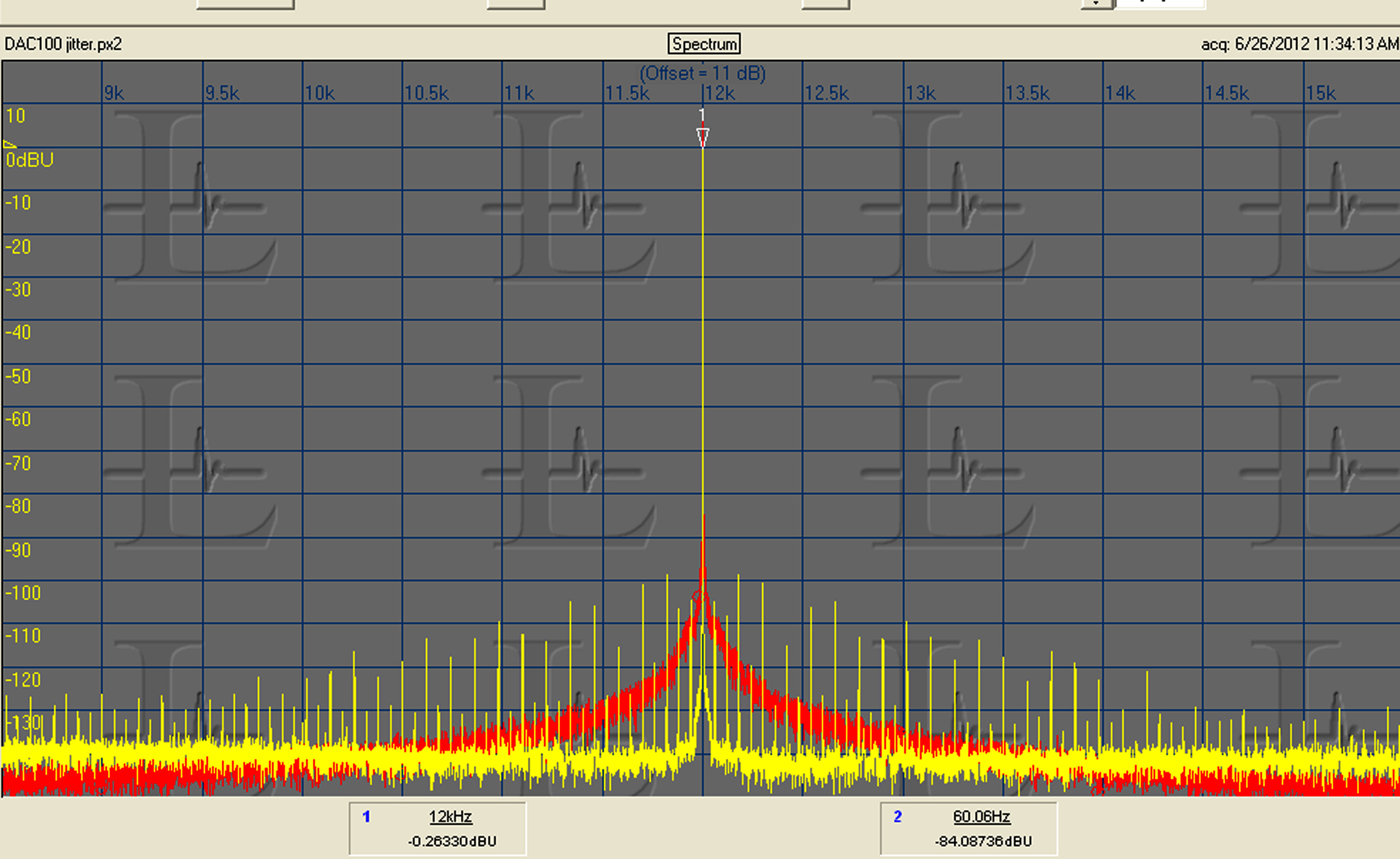Click the blue cursor number 1 label

pos(366,816)
